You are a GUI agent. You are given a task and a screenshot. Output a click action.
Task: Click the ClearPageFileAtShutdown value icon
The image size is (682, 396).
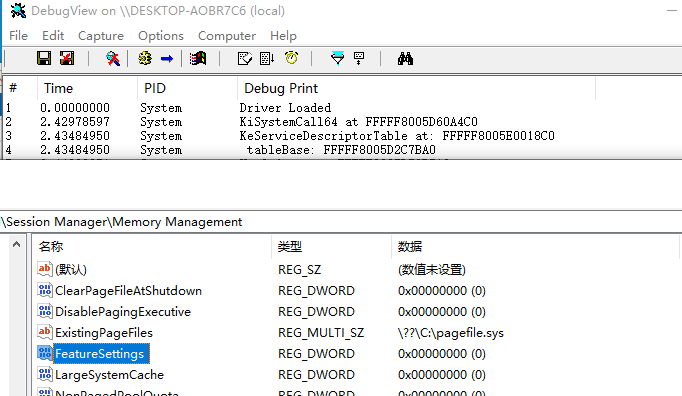tap(45, 290)
